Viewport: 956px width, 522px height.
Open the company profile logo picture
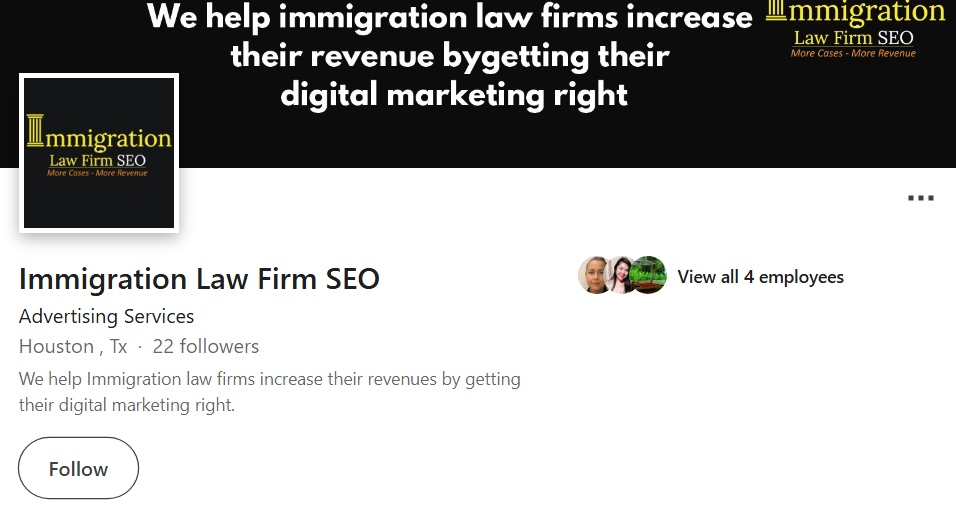99,153
